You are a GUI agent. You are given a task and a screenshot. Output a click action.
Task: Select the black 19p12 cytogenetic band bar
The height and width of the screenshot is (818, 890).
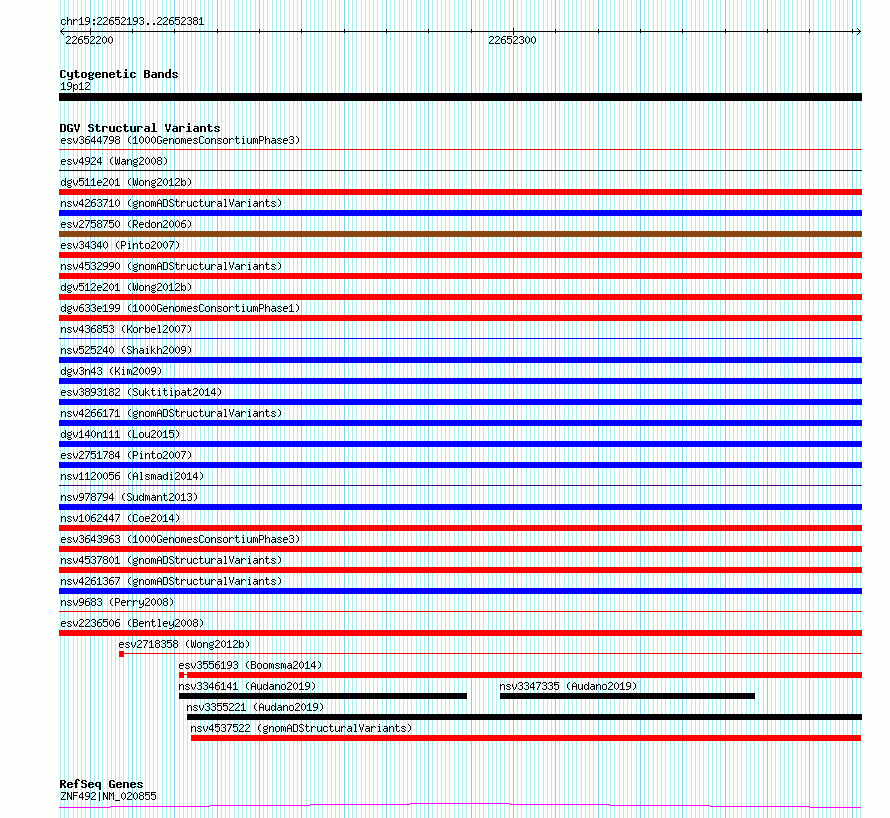pos(460,97)
